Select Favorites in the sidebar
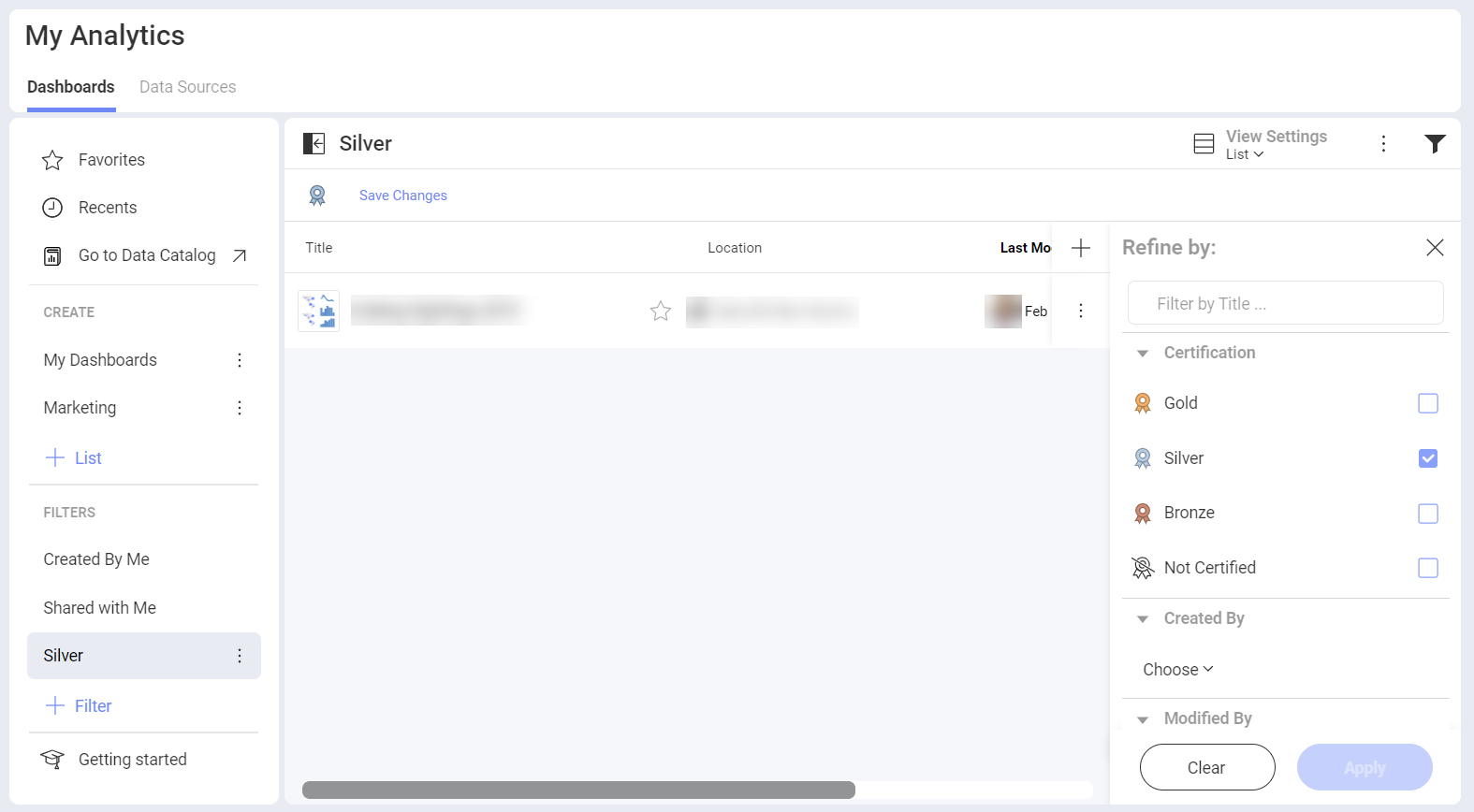This screenshot has height=812, width=1474. tap(111, 160)
